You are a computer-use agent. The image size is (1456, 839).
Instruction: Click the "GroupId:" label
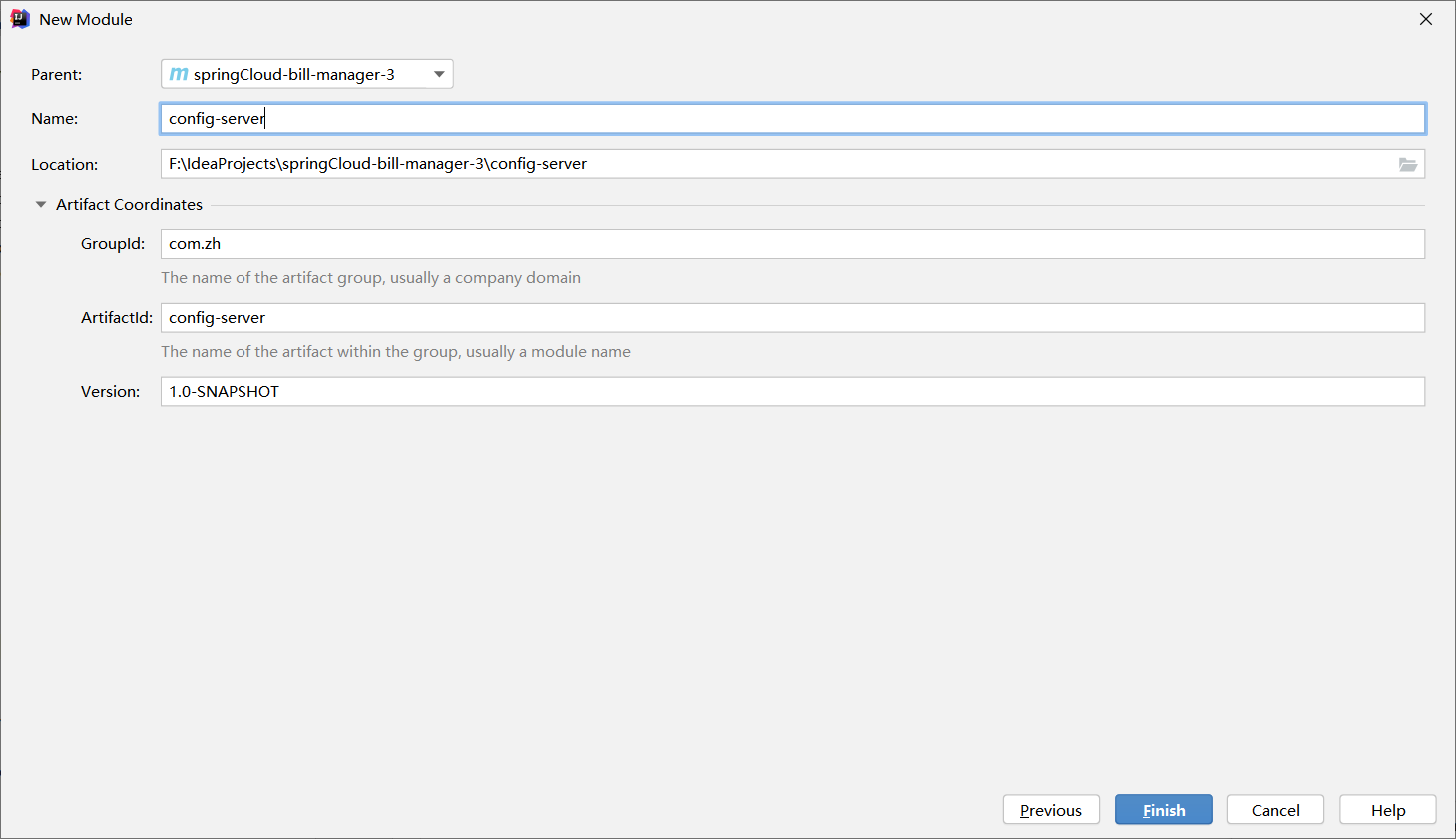tap(113, 244)
